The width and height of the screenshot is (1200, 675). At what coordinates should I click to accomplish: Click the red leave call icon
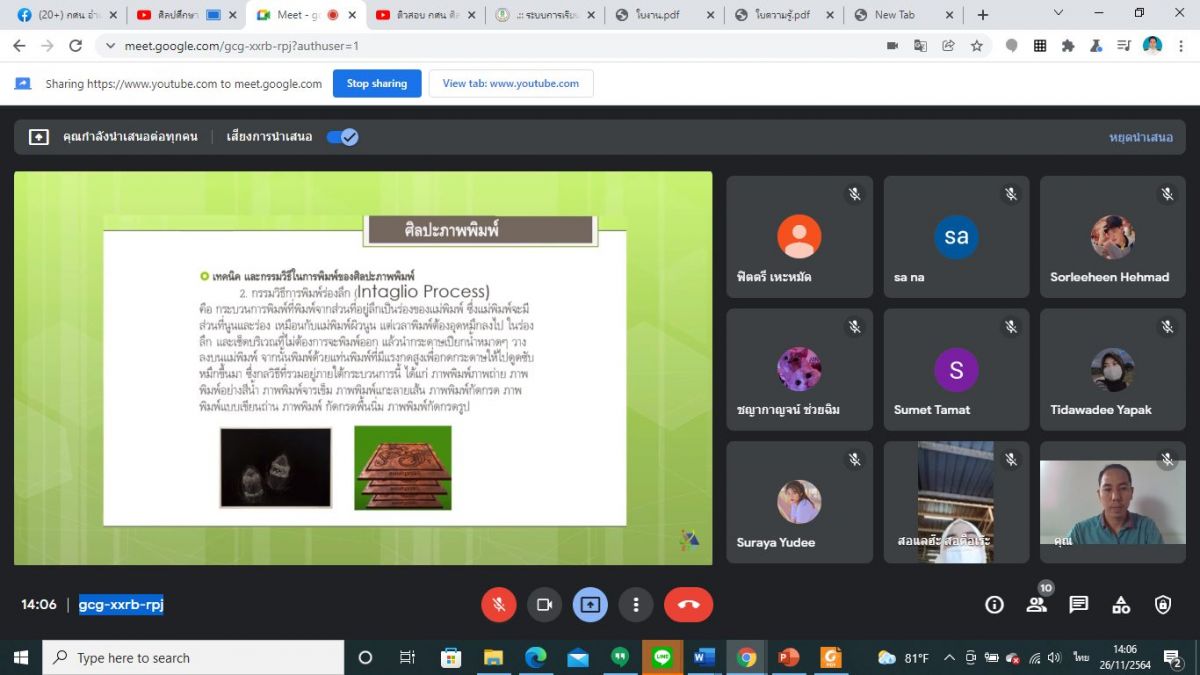[688, 605]
